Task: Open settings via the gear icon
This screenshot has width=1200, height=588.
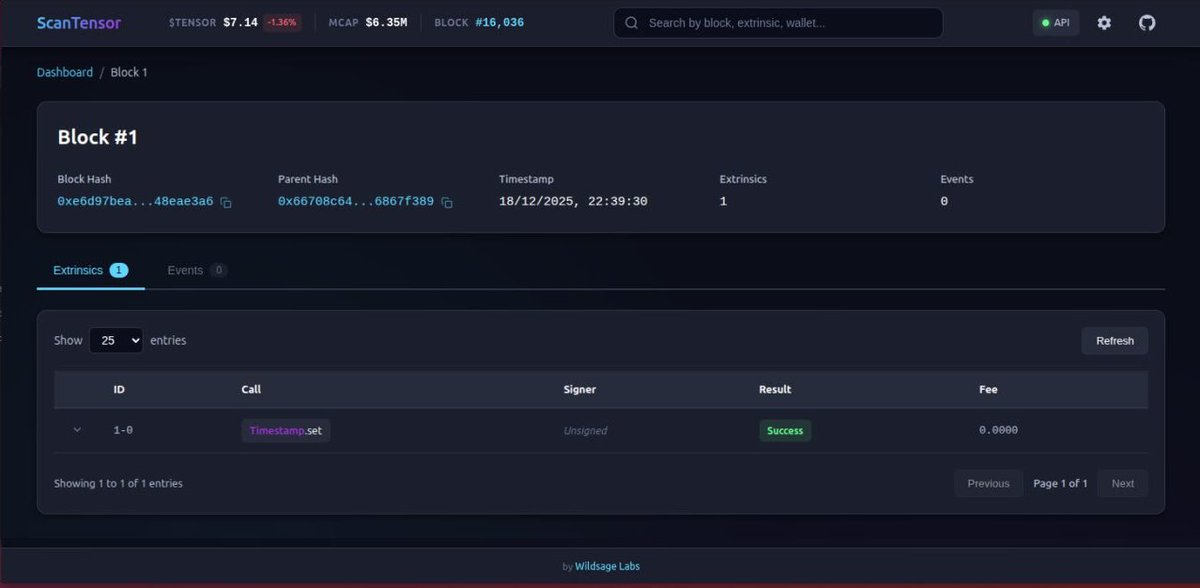Action: coord(1103,22)
